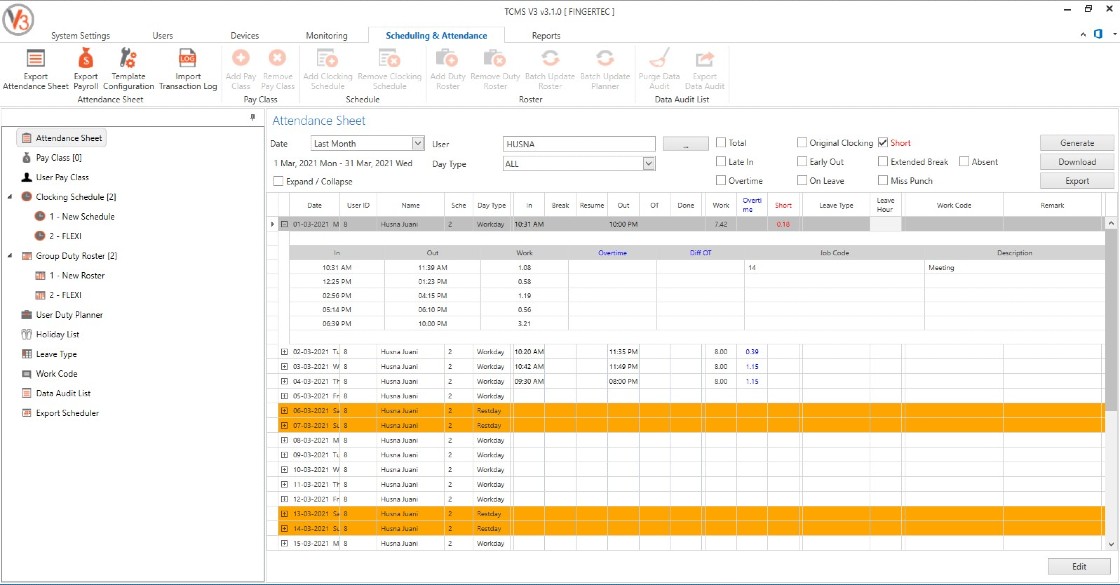1120x585 pixels.
Task: Collapse the Clocking Schedule tree node
Action: coord(10,197)
